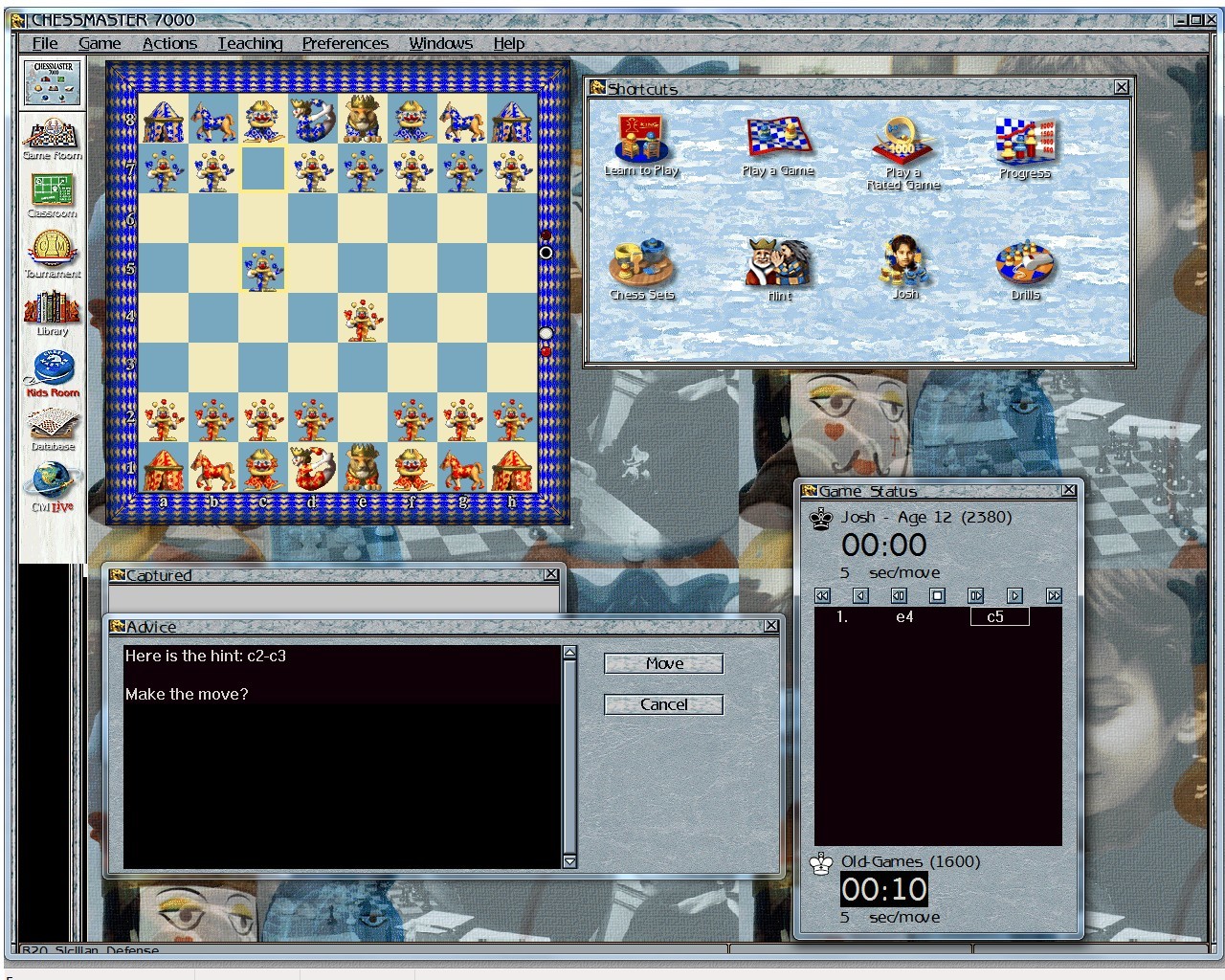Close the Captured window

point(551,574)
